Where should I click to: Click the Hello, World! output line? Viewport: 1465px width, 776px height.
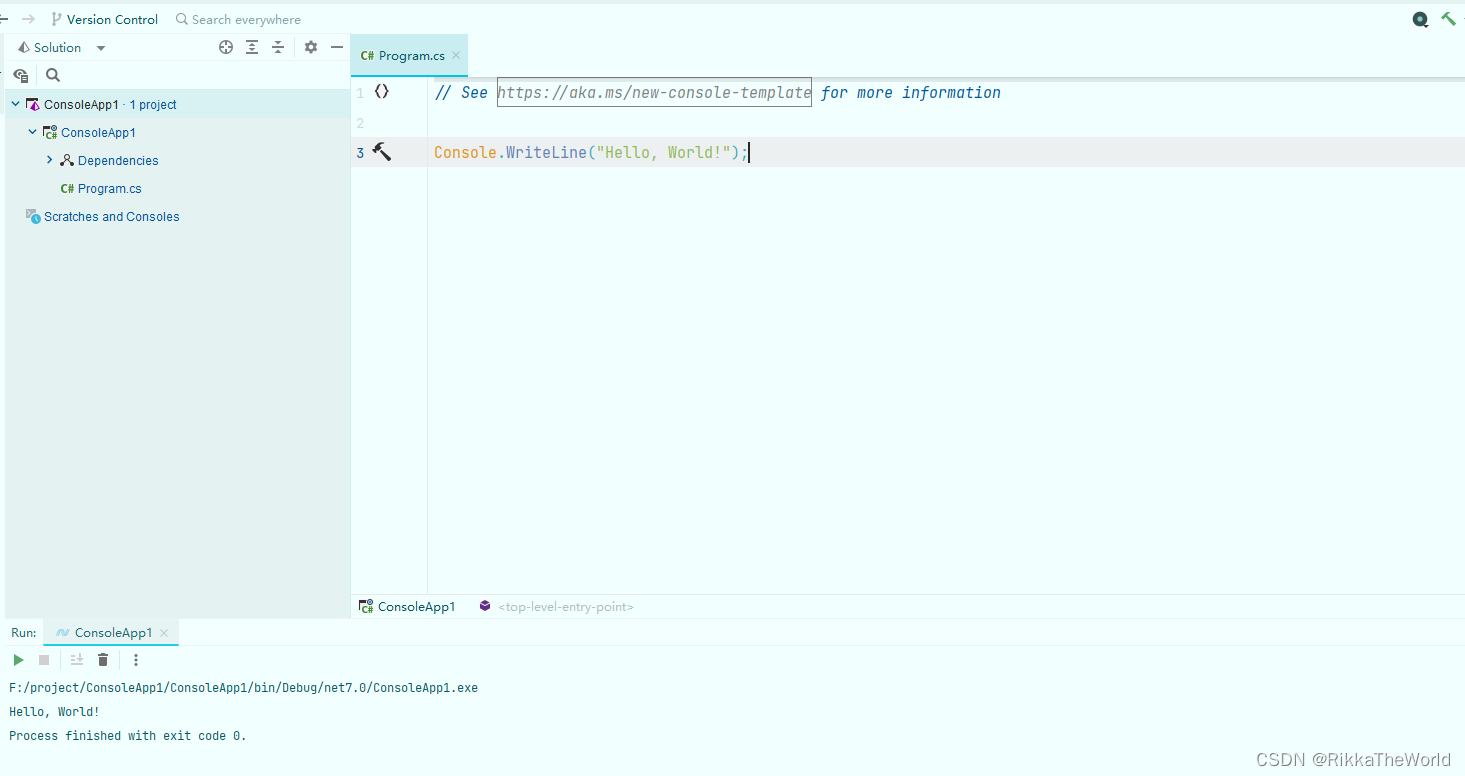pyautogui.click(x=54, y=712)
